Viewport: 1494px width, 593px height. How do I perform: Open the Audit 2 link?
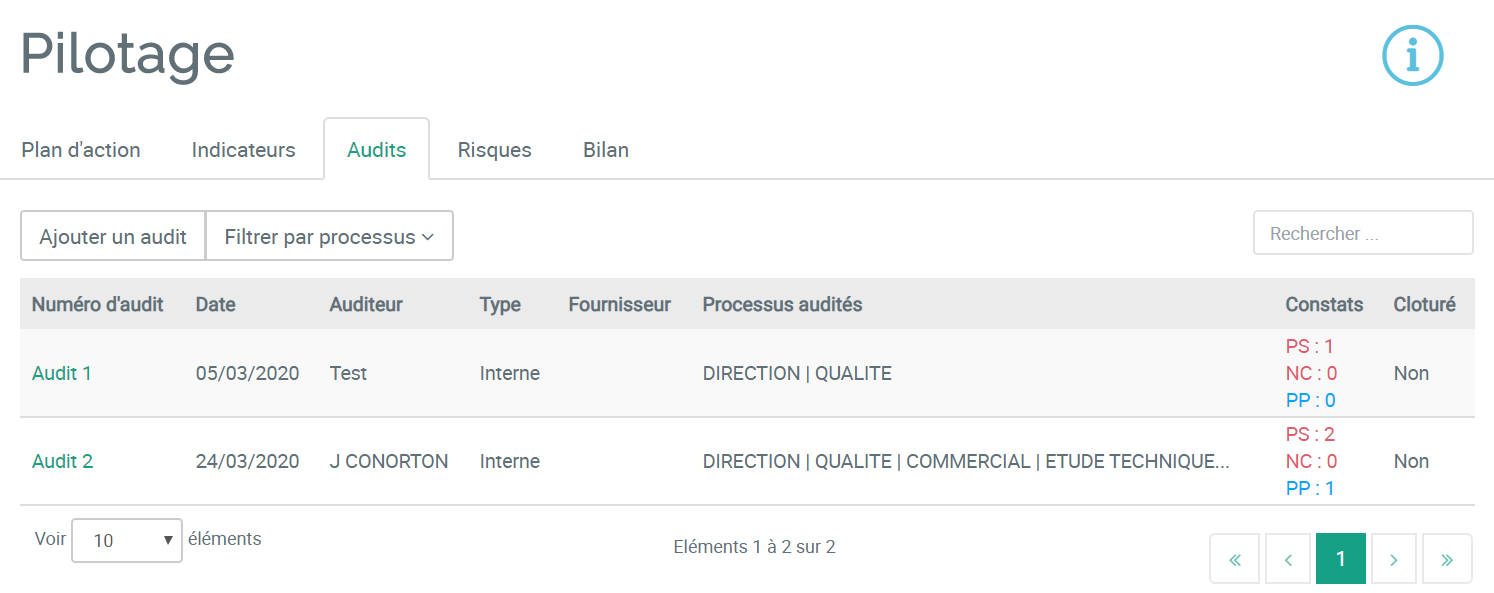(x=62, y=461)
